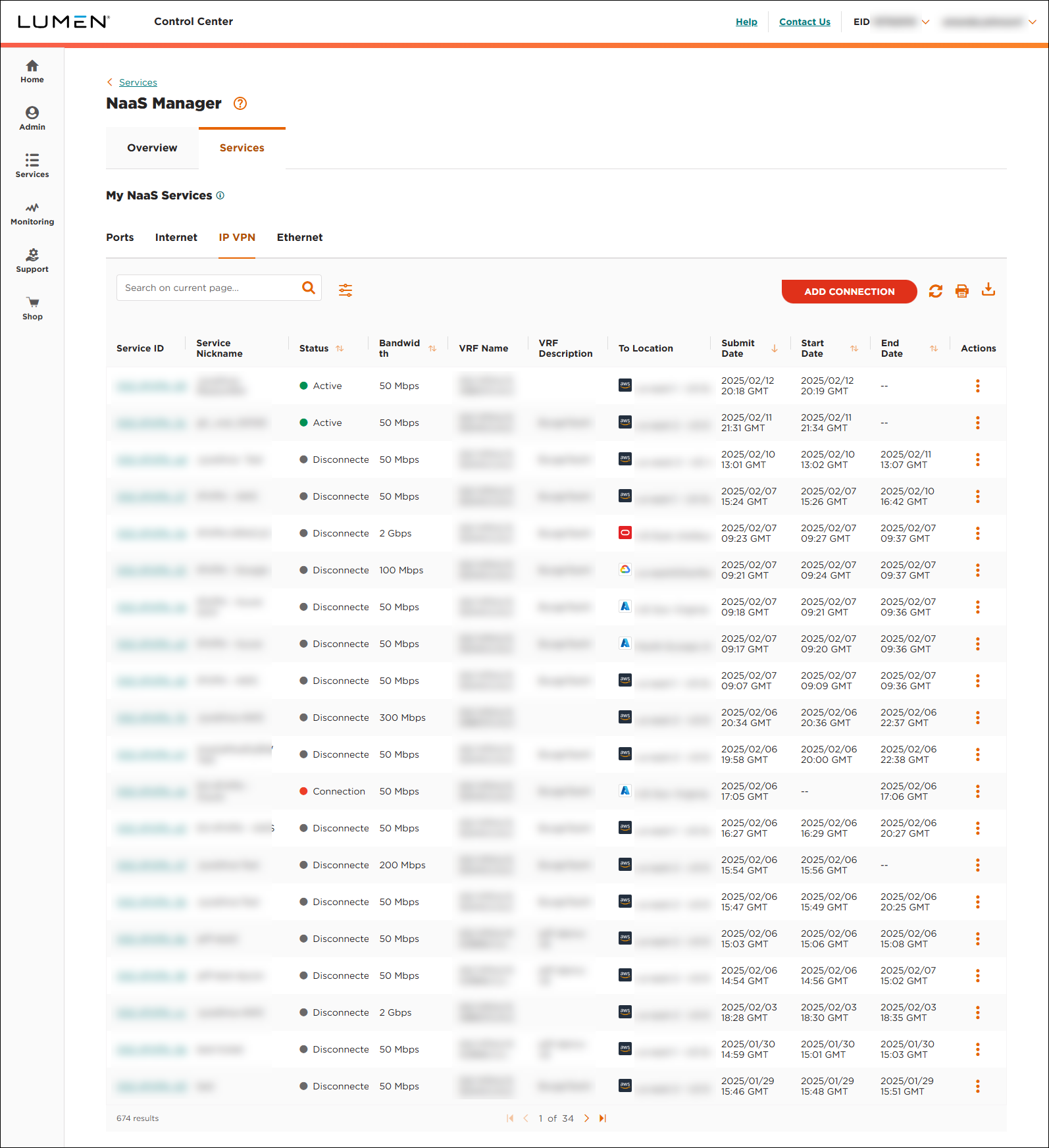Open the table filter settings icon
1049x1148 pixels.
click(x=345, y=290)
